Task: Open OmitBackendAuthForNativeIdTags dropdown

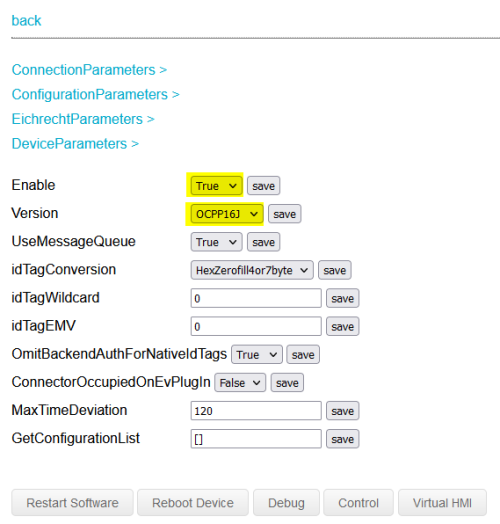Action: pyautogui.click(x=257, y=355)
